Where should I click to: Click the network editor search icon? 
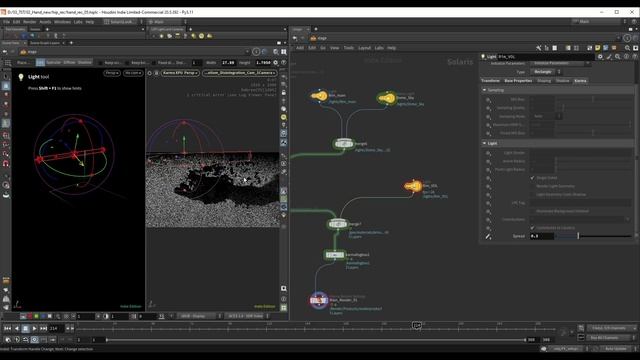click(628, 48)
